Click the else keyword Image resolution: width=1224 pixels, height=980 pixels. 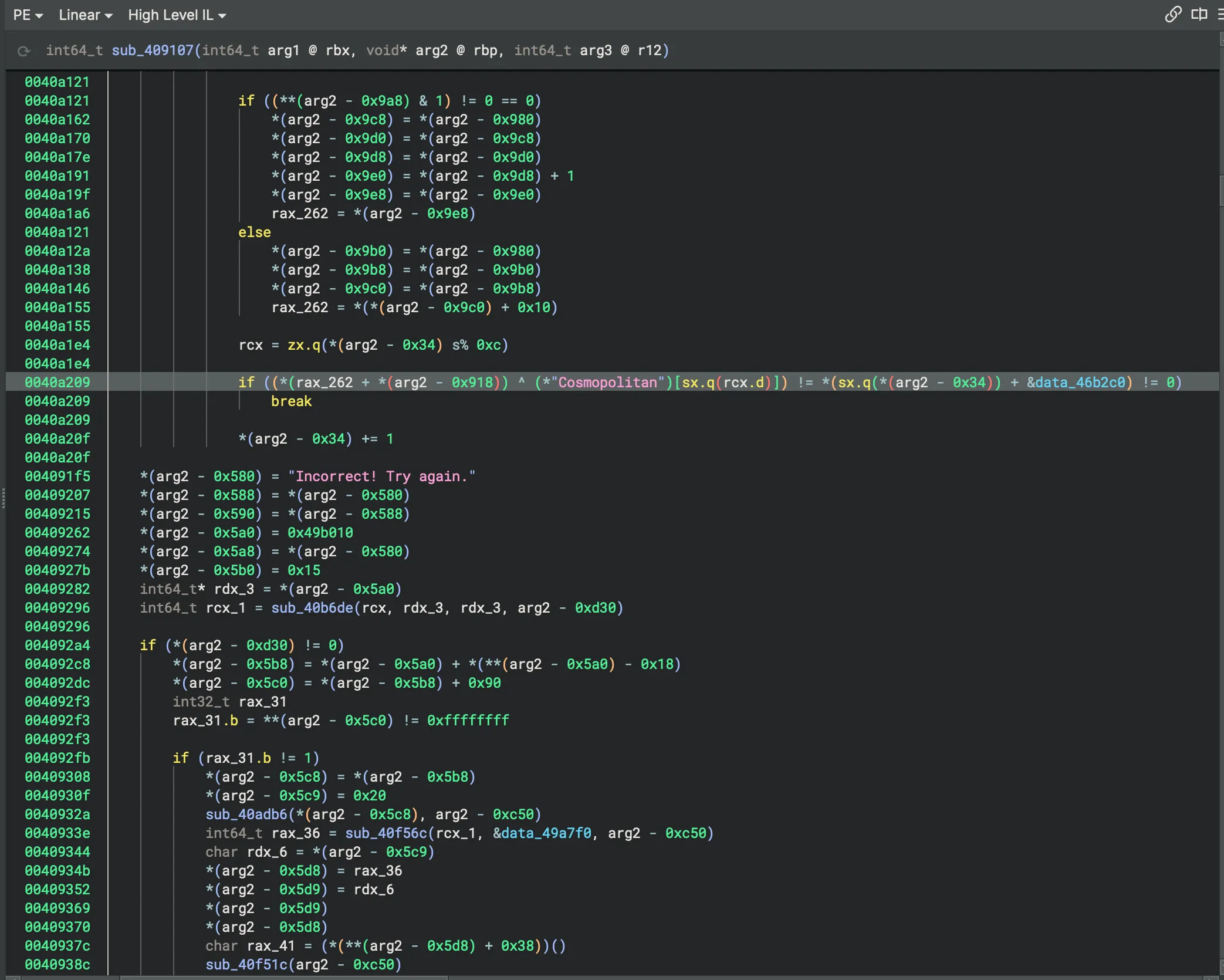255,232
